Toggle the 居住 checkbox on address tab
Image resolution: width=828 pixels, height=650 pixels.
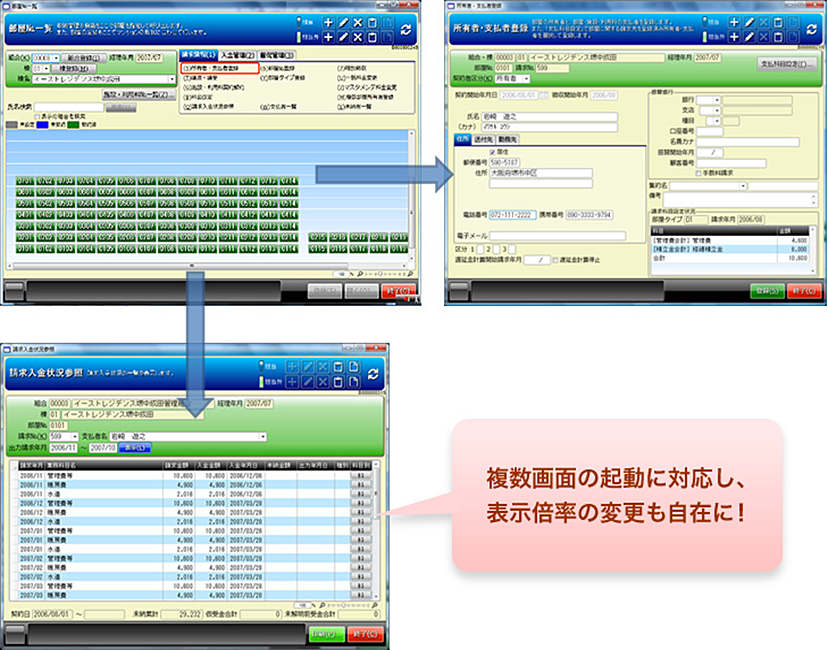point(492,152)
